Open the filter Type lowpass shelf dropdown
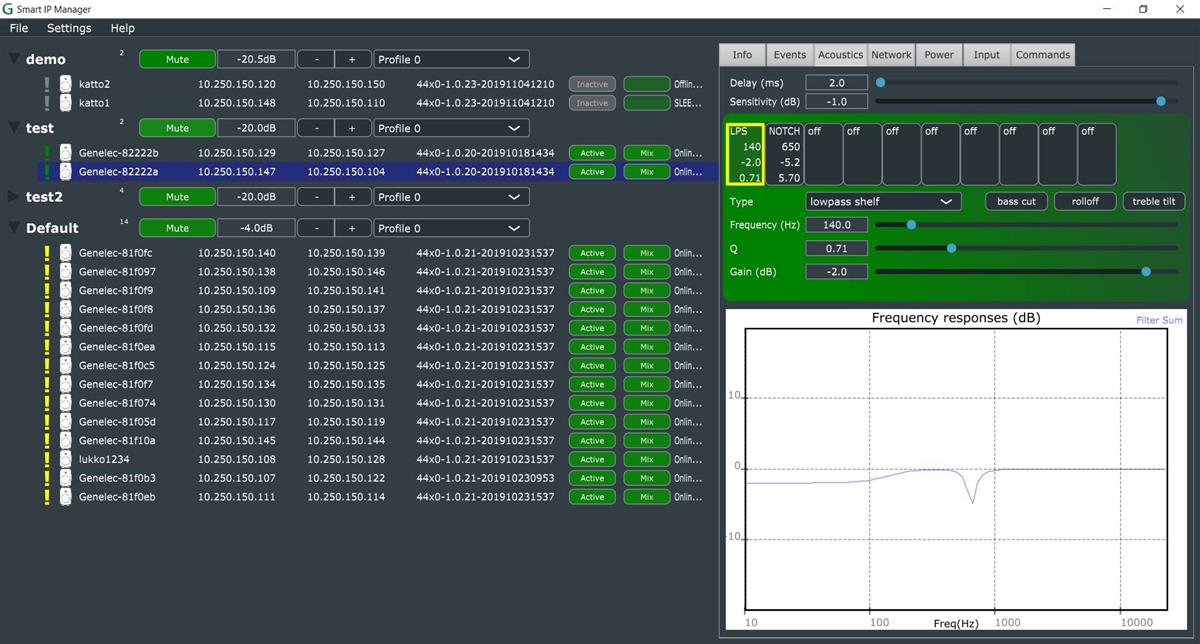 pyautogui.click(x=883, y=202)
